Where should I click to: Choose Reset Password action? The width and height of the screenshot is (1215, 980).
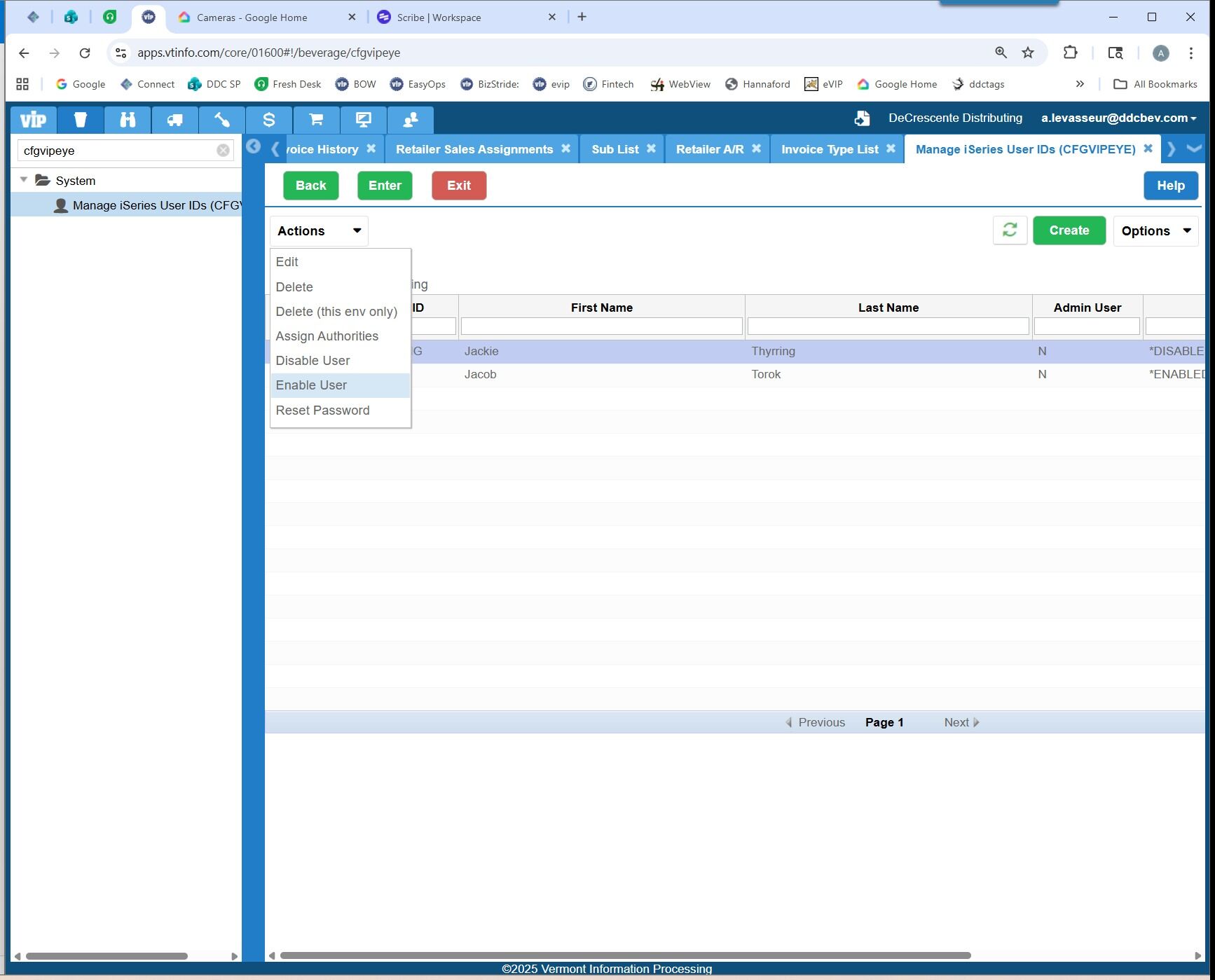(x=340, y=410)
